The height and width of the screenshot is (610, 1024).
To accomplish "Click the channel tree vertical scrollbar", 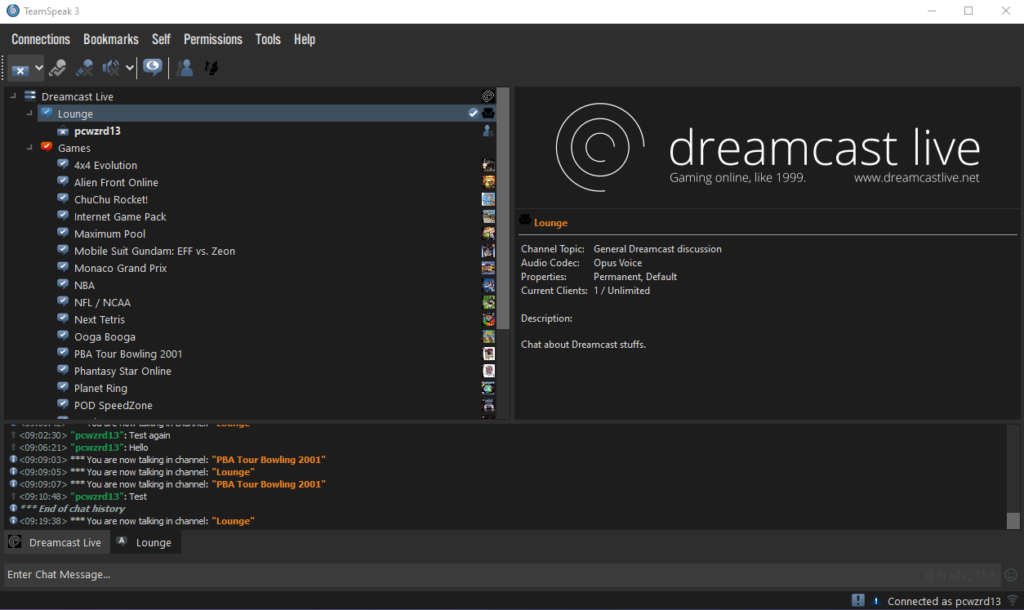I will tap(503, 209).
